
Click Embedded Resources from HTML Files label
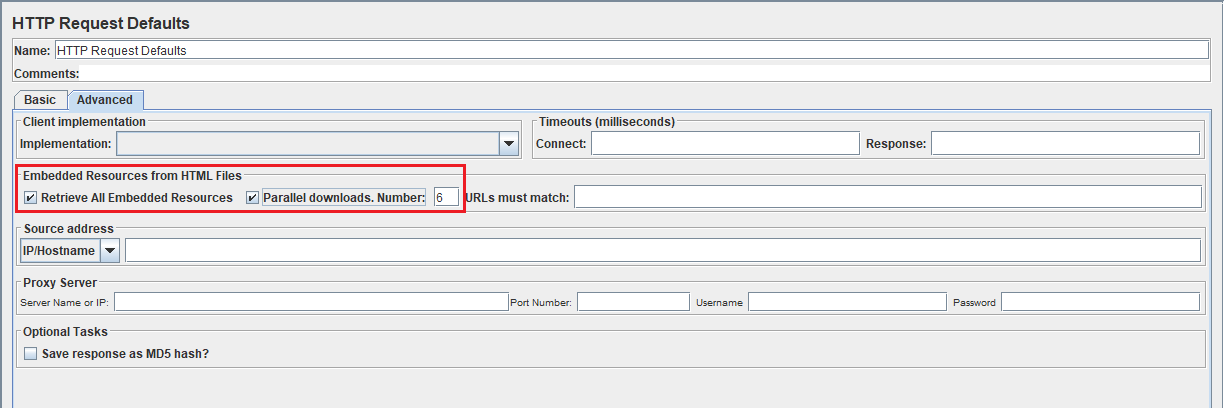click(132, 176)
